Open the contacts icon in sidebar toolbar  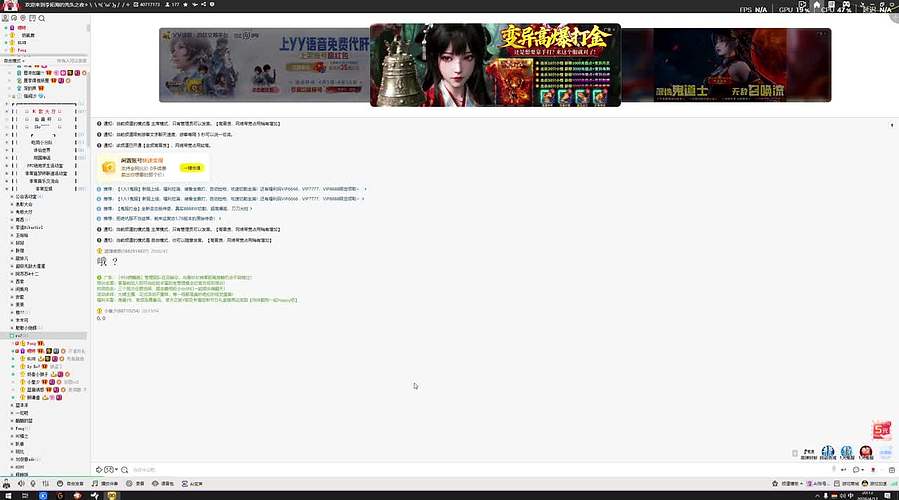5,18
